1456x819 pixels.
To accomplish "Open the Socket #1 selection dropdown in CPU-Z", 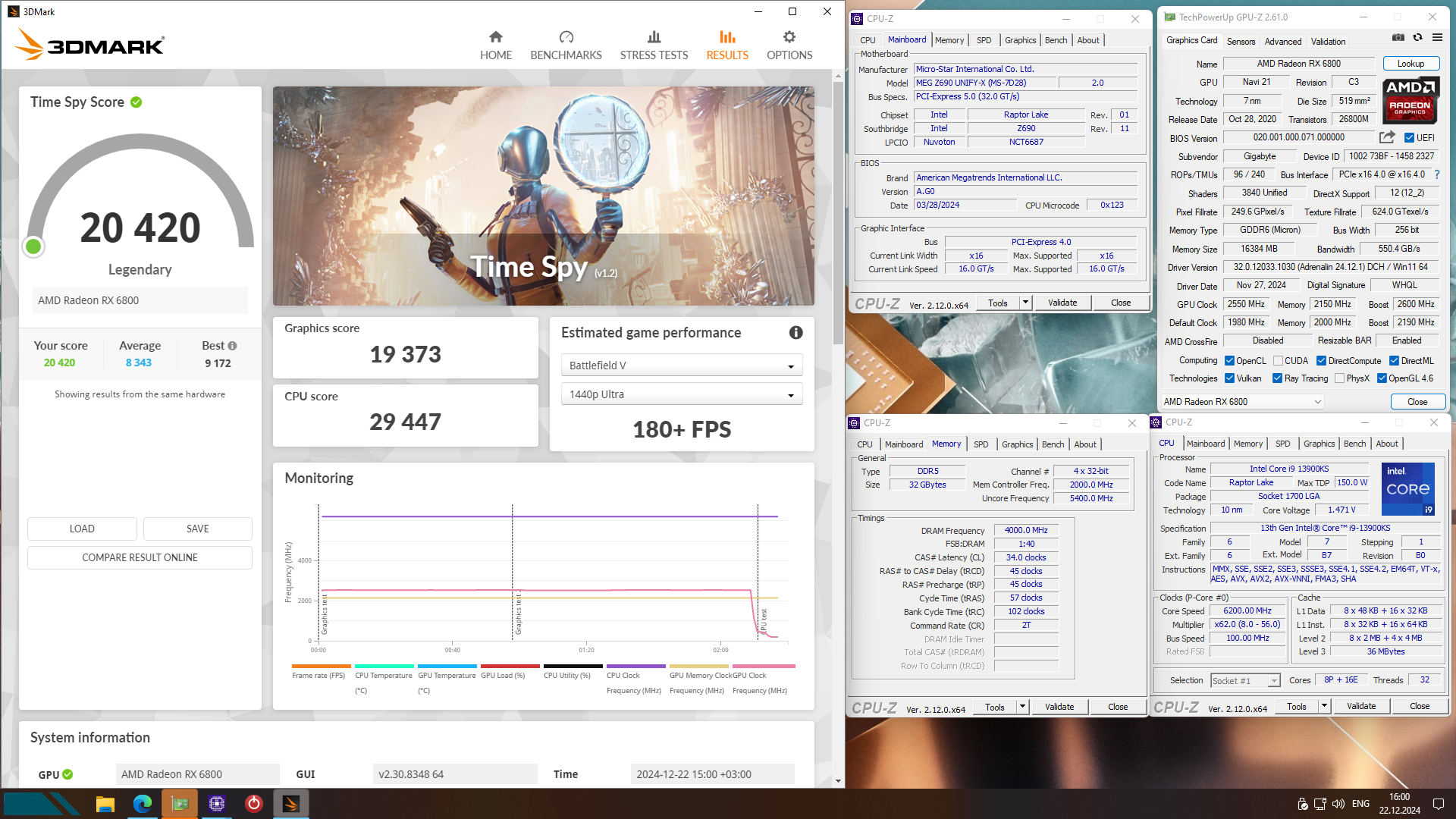I will tap(1245, 681).
